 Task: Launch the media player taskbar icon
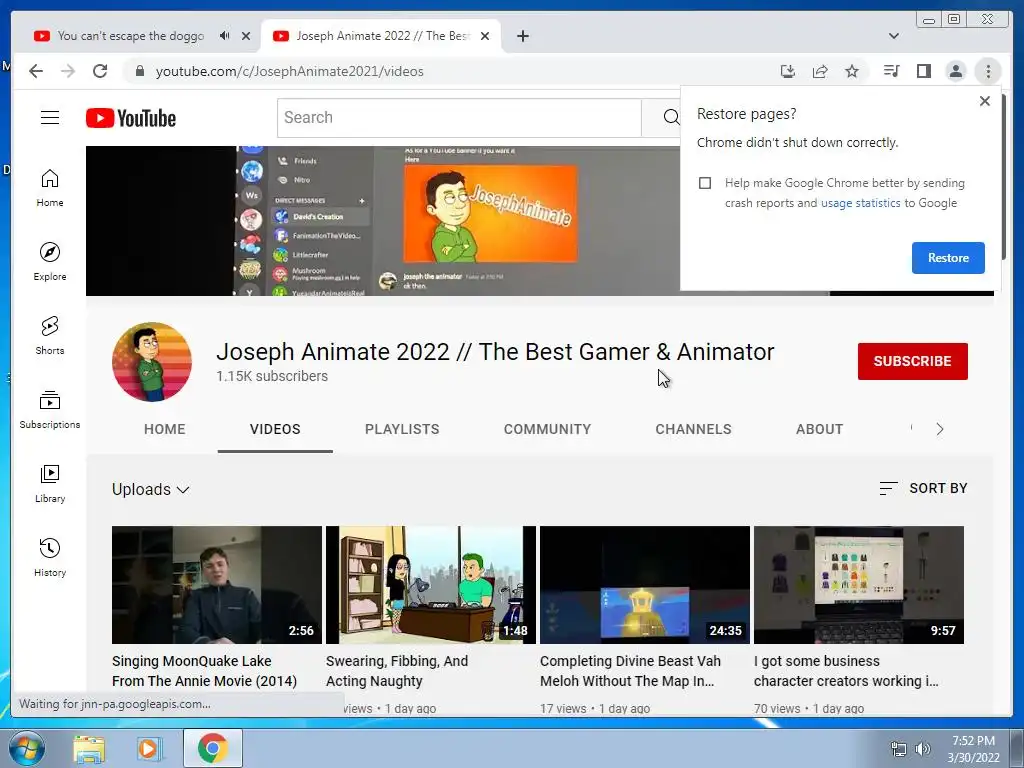(x=148, y=748)
